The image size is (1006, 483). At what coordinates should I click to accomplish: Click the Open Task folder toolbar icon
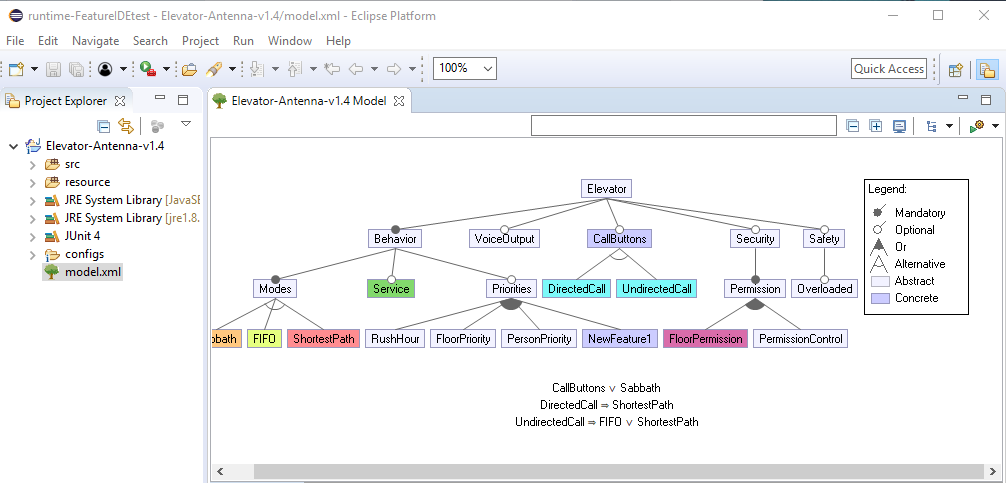(189, 69)
